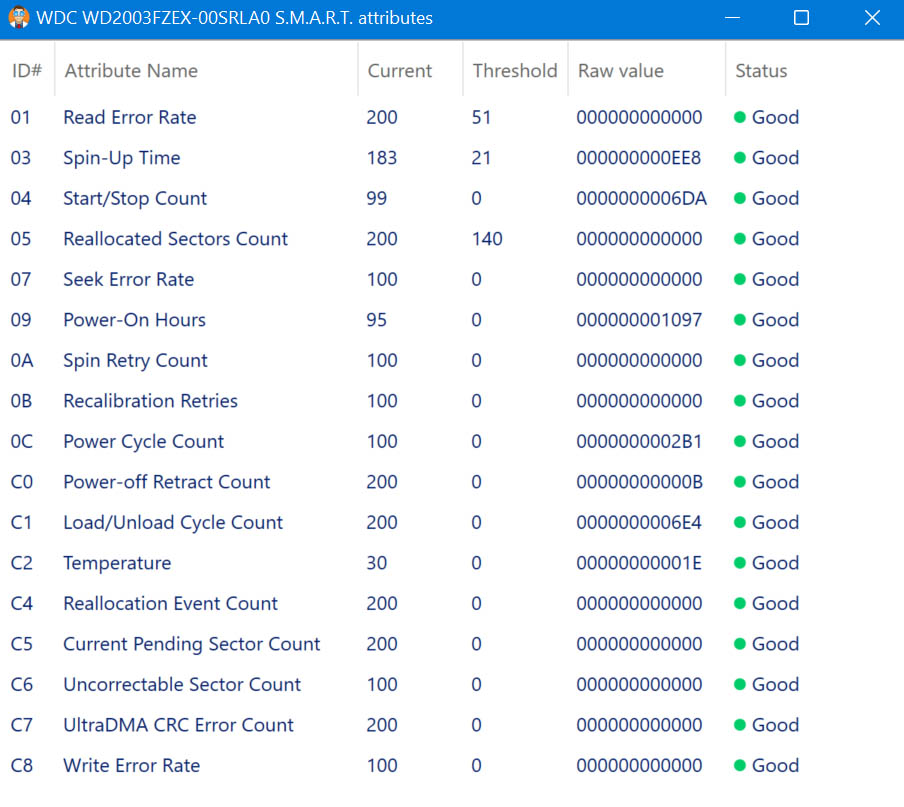Image resolution: width=904 pixels, height=807 pixels.
Task: Click ID 0B in the ID column
Action: [21, 401]
